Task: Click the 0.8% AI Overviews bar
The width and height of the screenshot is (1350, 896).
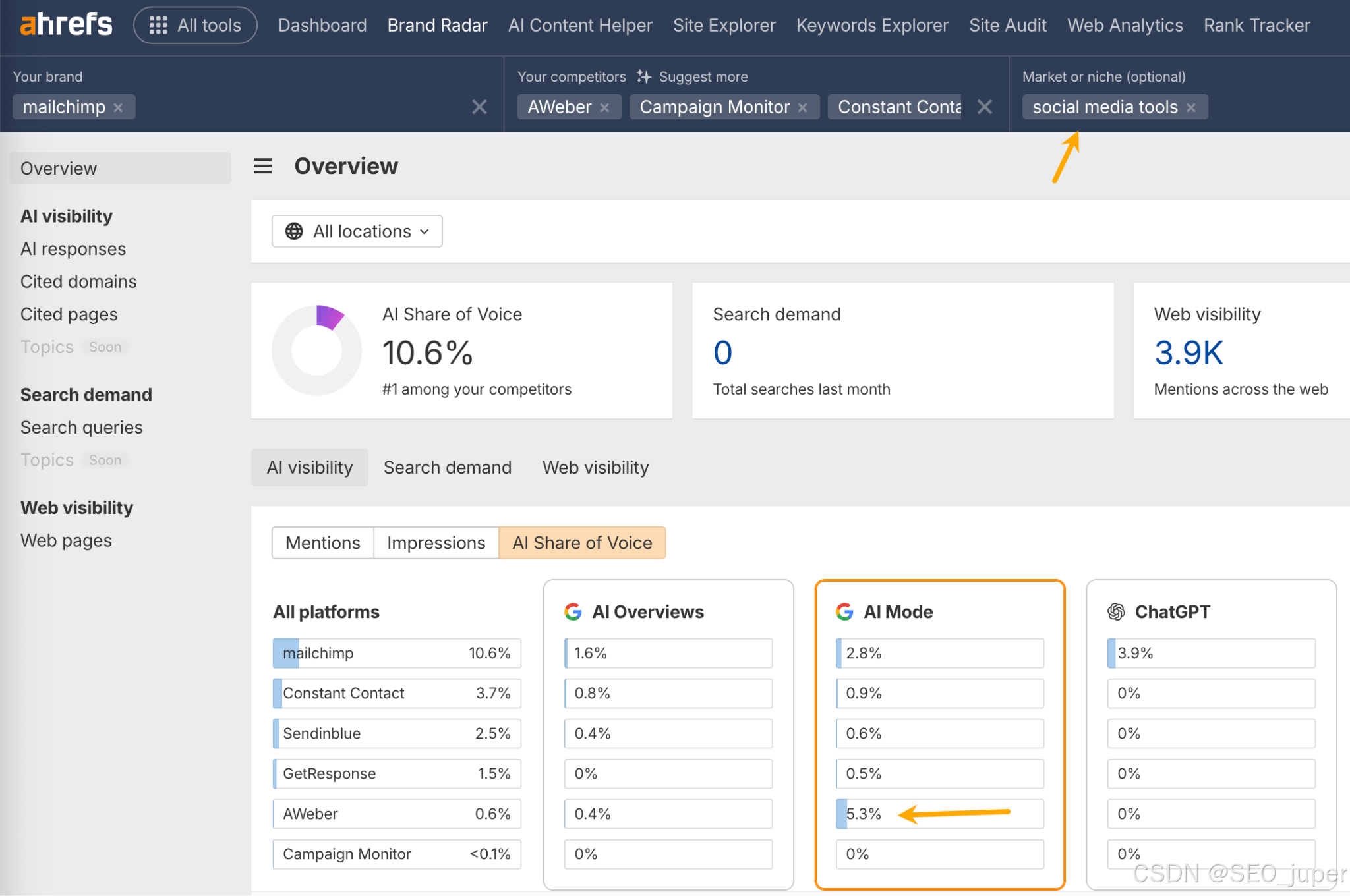Action: [668, 694]
